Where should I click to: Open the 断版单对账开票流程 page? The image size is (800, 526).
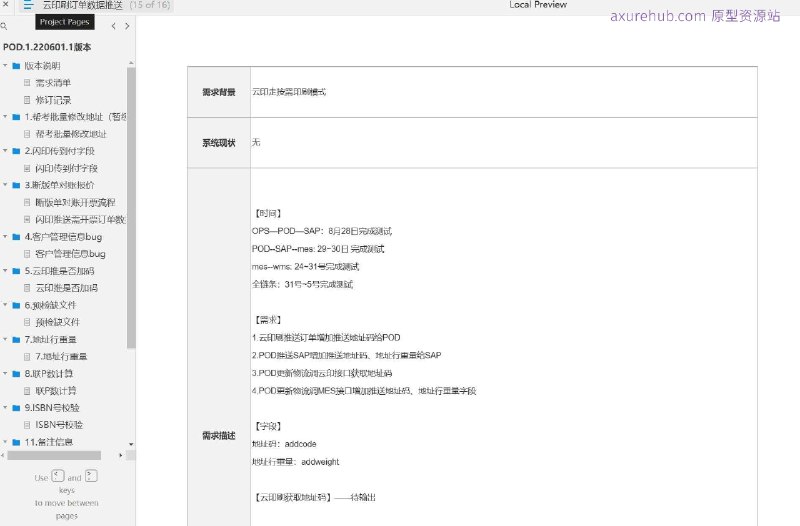click(75, 202)
